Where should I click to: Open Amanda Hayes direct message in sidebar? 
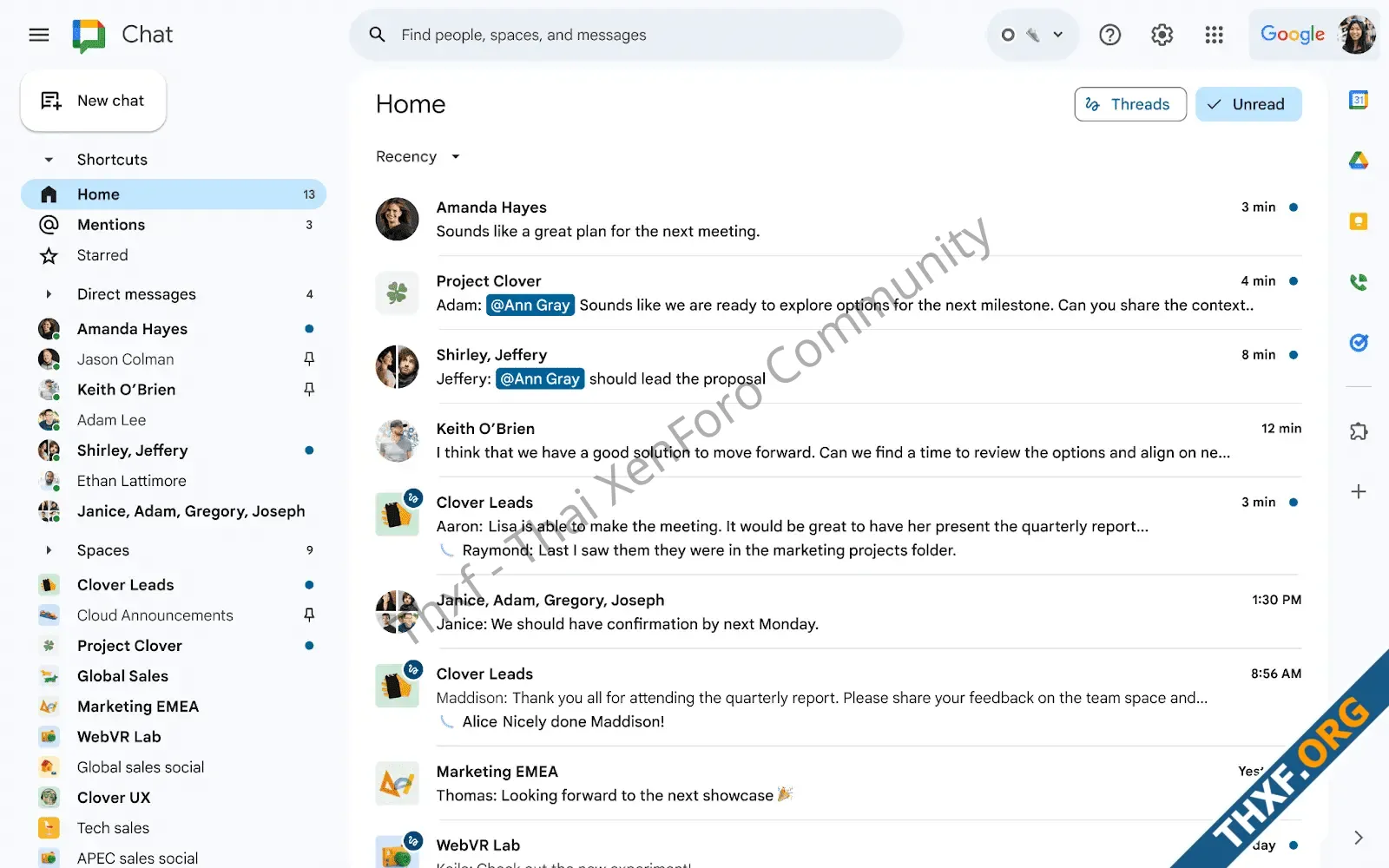174,329
